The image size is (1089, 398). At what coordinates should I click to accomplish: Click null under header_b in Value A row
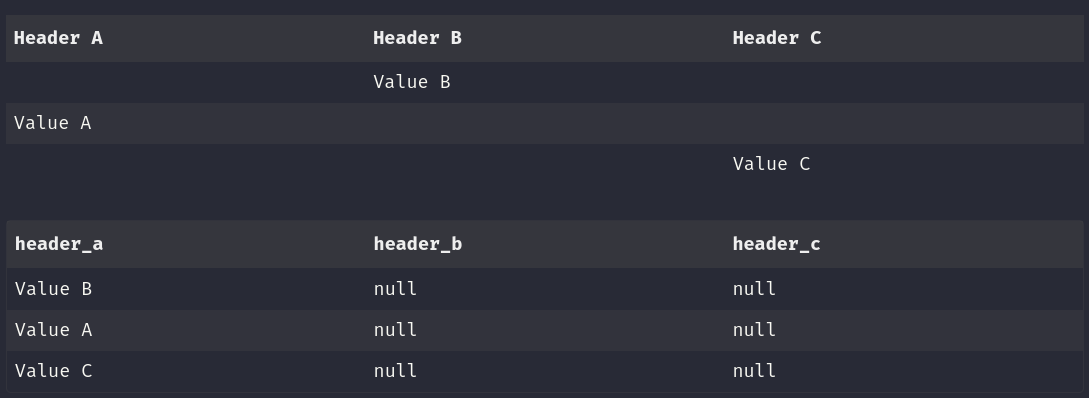pyautogui.click(x=395, y=329)
